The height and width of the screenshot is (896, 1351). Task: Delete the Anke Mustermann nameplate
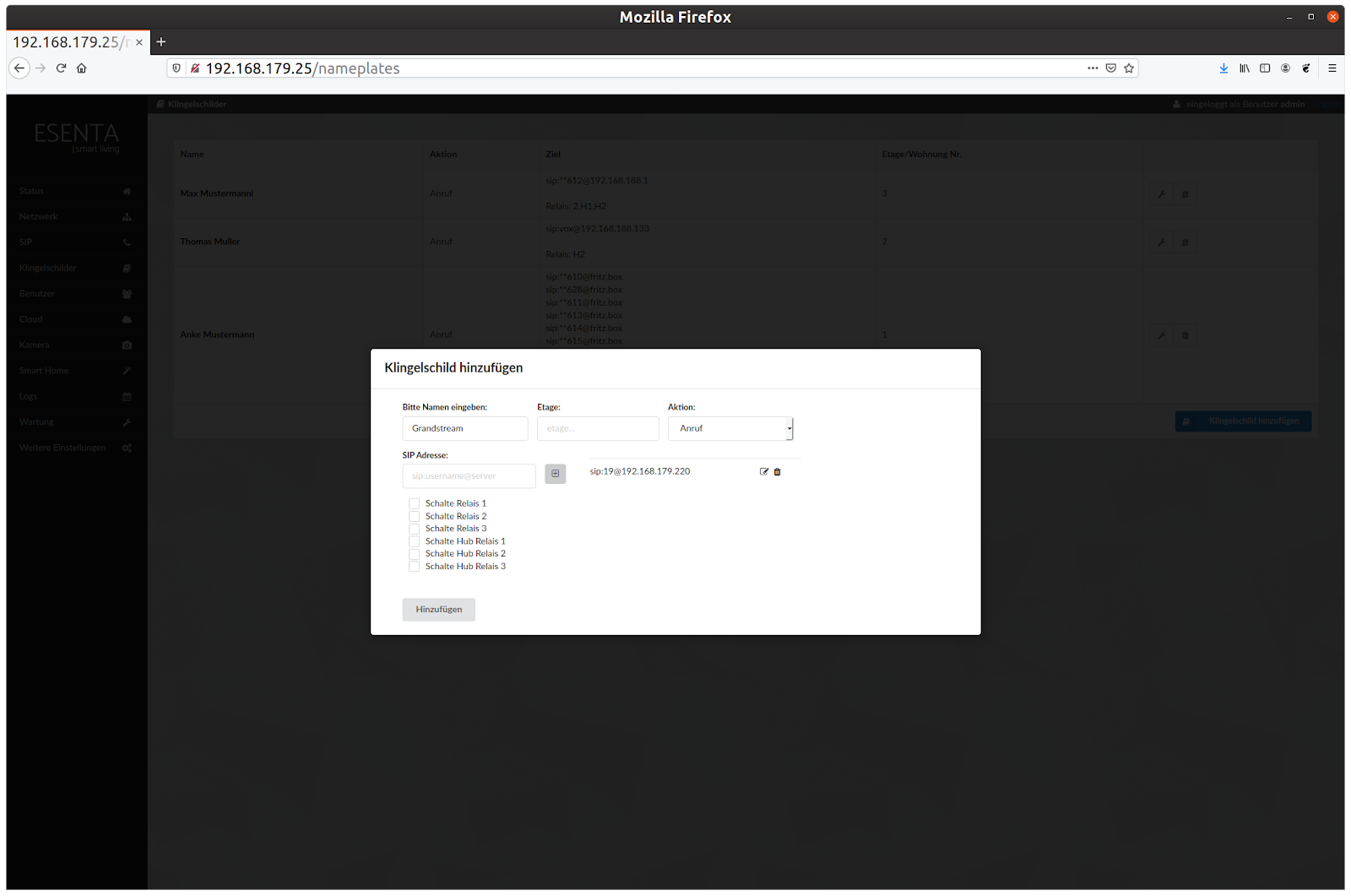pyautogui.click(x=1185, y=335)
